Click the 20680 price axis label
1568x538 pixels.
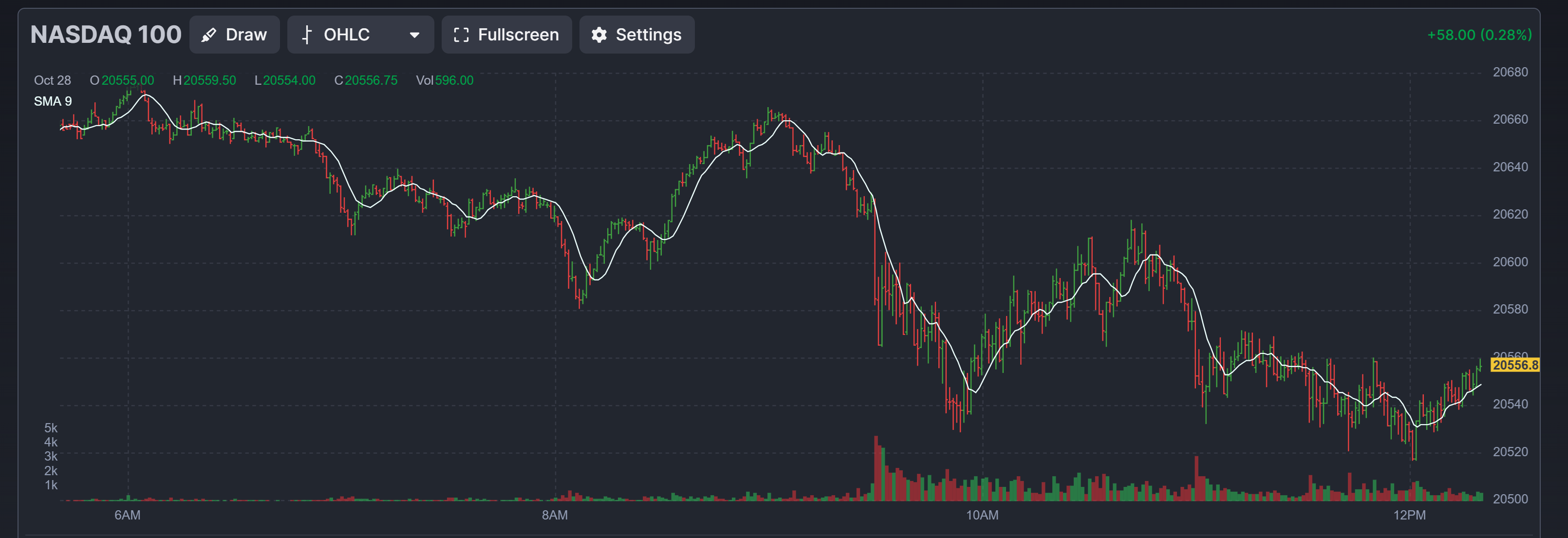tap(1510, 73)
